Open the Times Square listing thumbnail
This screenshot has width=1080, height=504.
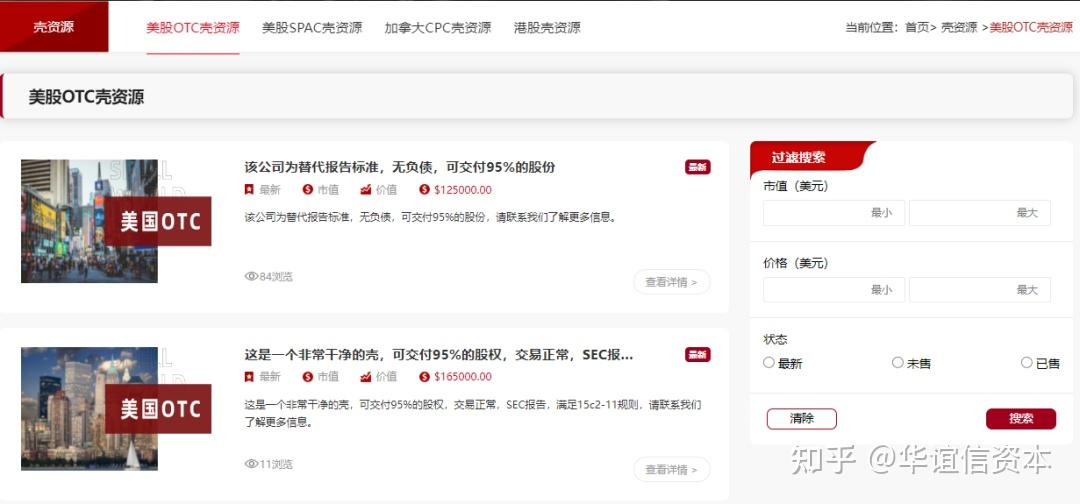89,221
